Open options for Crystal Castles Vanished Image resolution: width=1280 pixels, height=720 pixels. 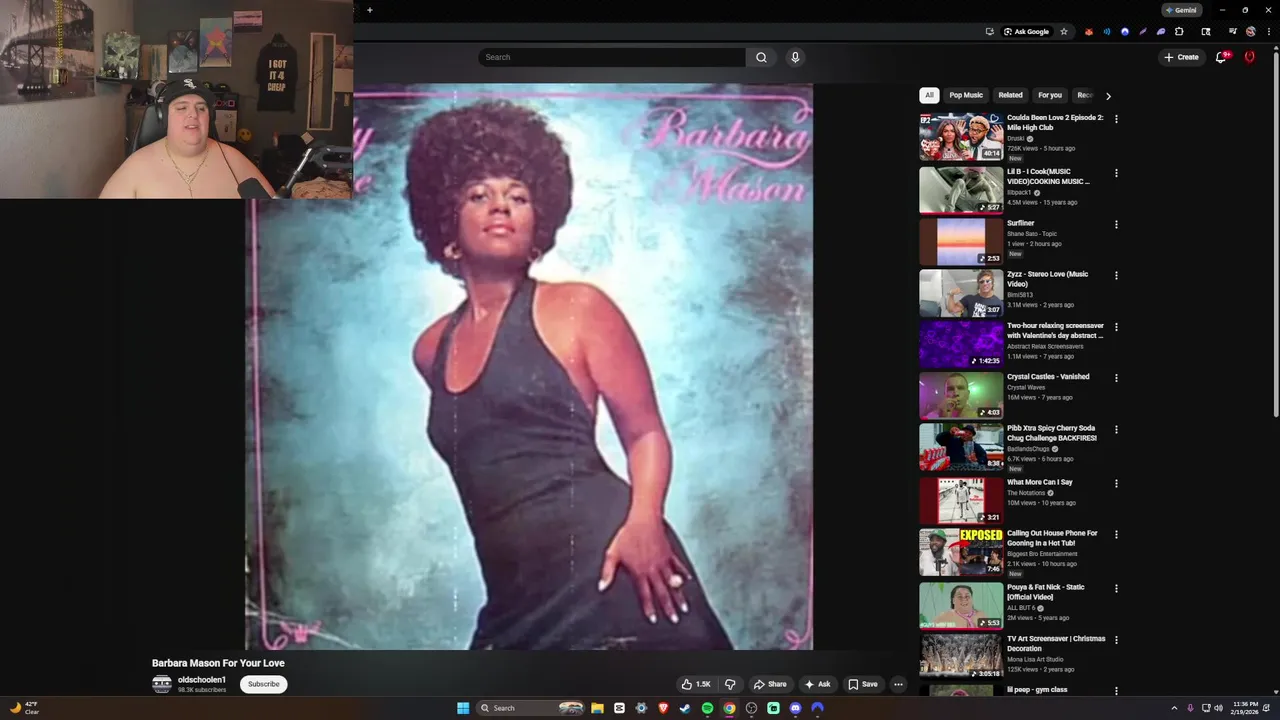click(x=1116, y=378)
